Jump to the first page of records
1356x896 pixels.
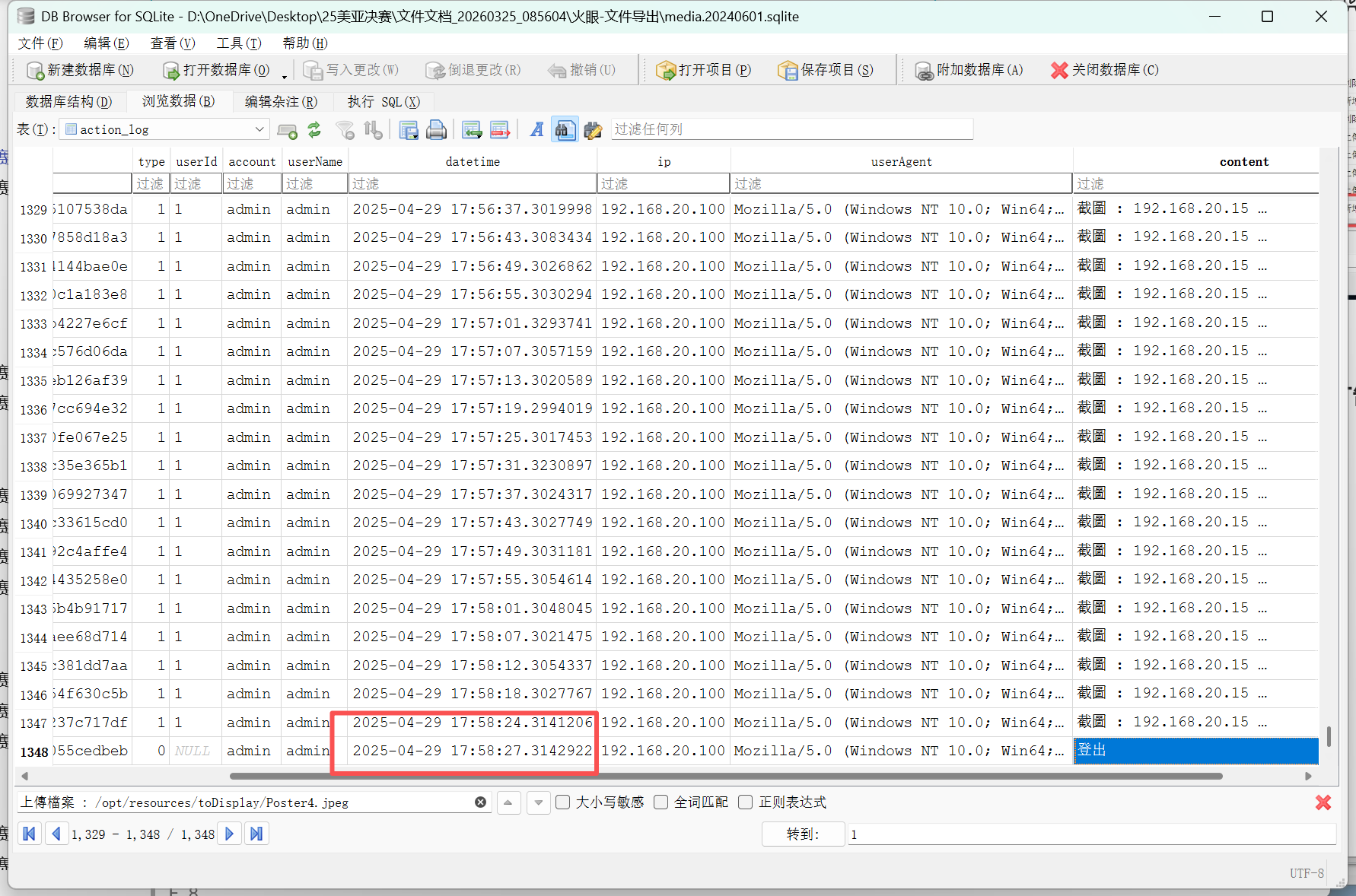coord(29,834)
